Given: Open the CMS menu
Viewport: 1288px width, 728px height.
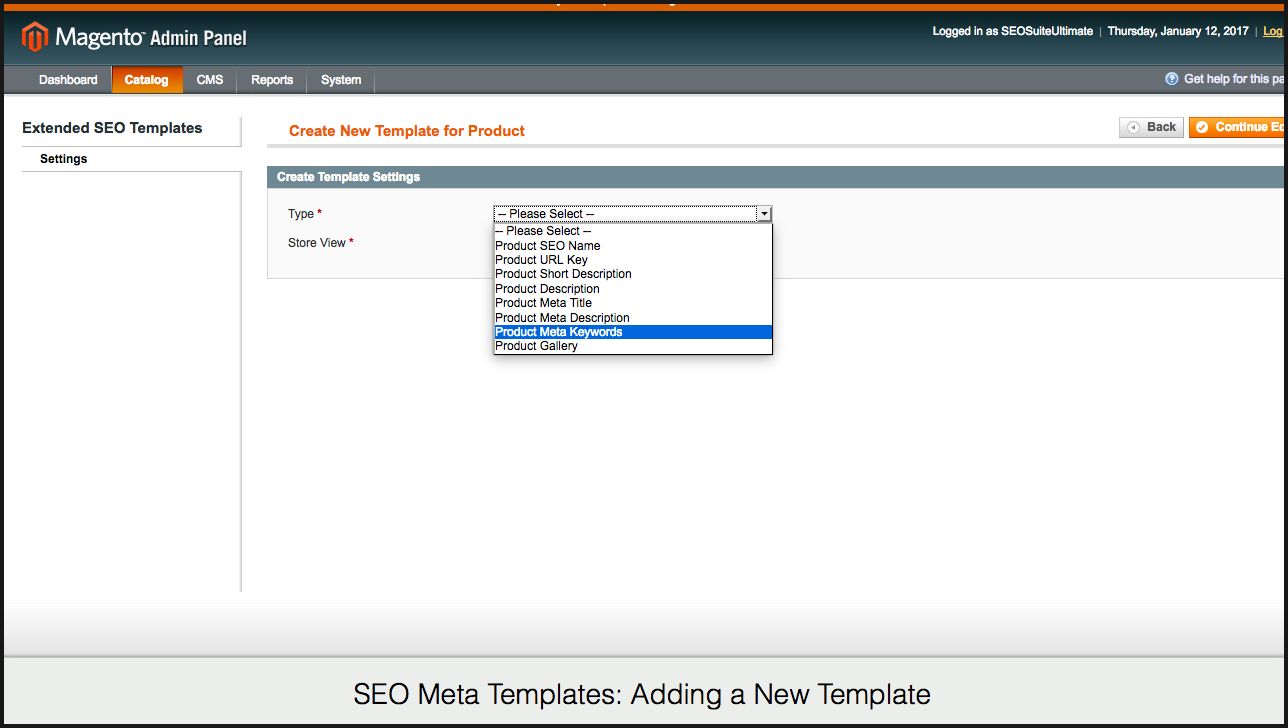Looking at the screenshot, I should click(210, 80).
